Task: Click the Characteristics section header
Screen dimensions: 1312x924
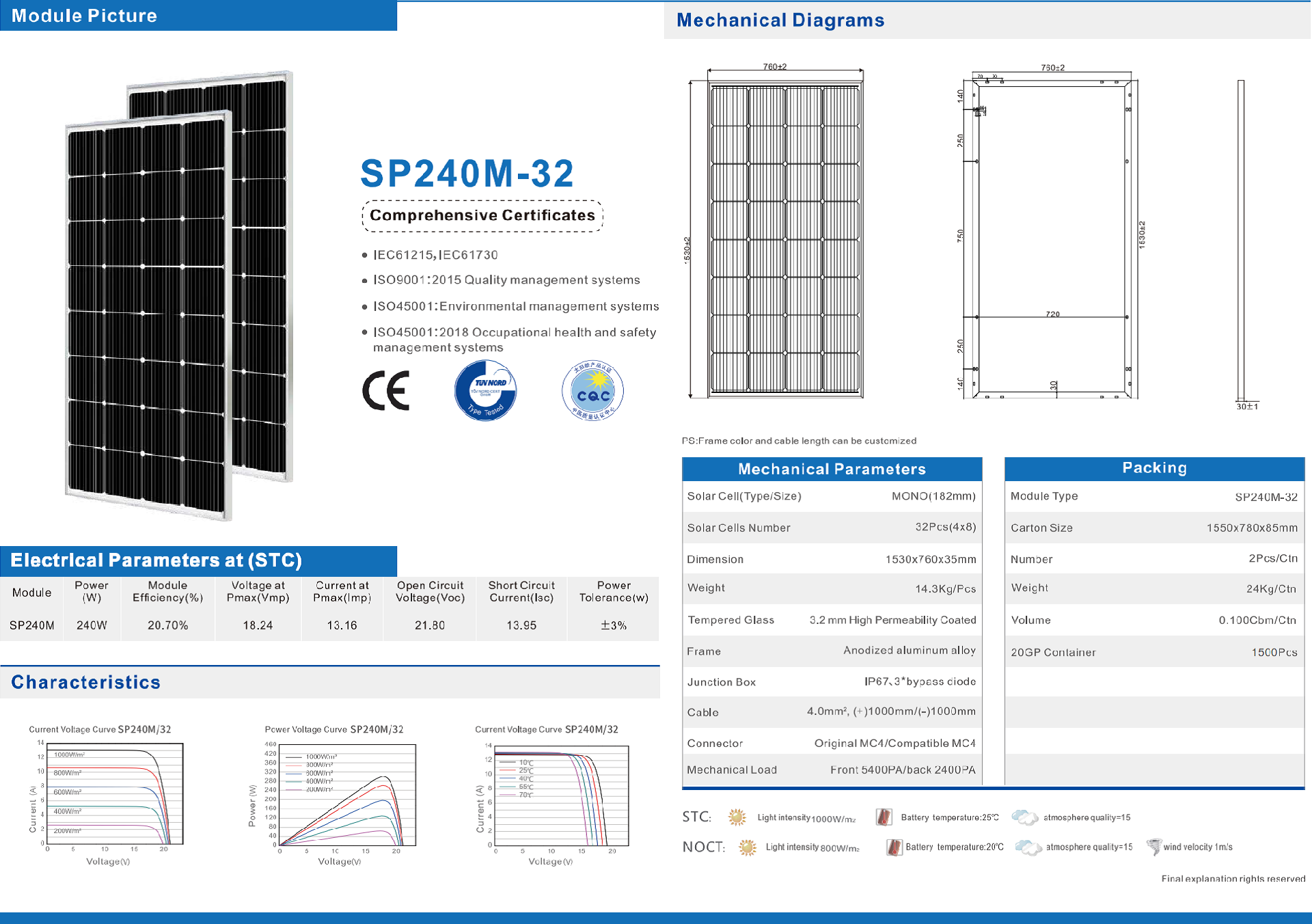Action: point(86,682)
